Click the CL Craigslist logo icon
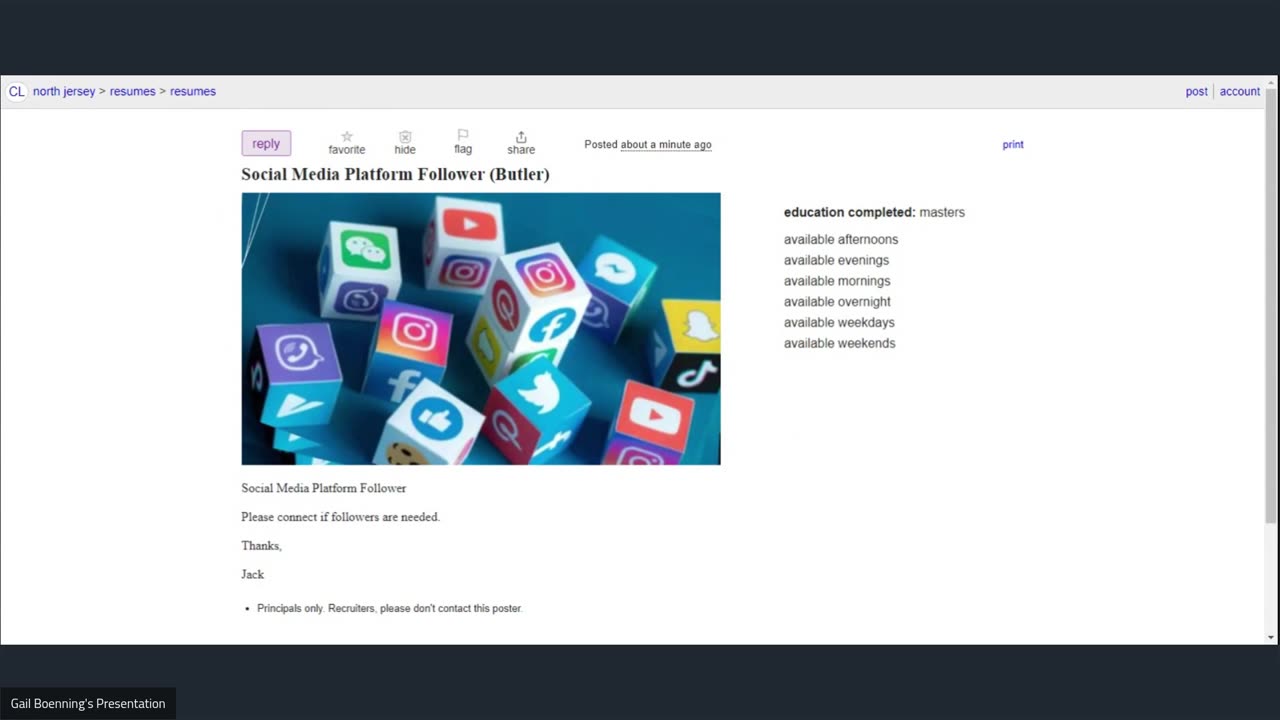The image size is (1280, 720). (16, 92)
